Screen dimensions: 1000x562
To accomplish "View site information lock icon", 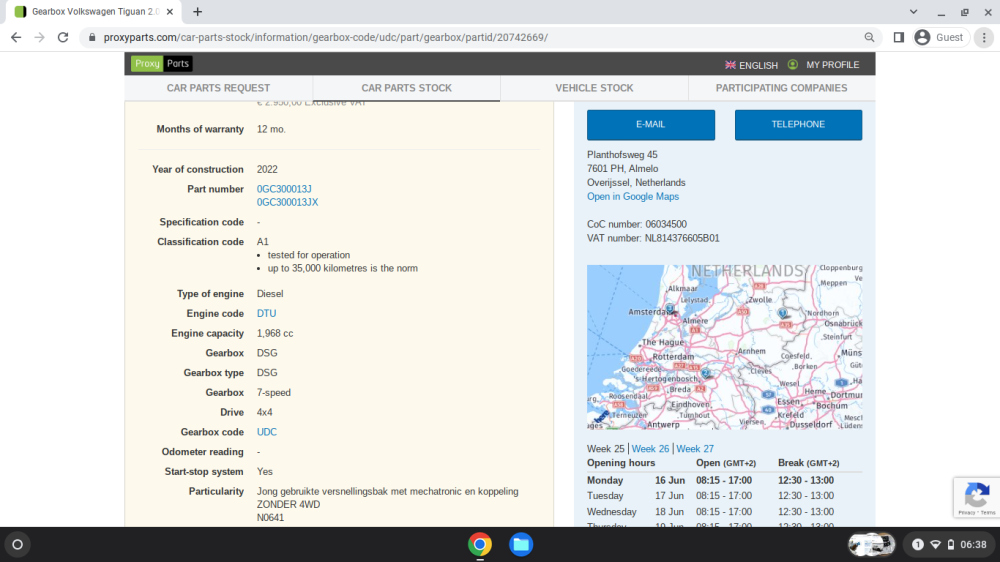I will click(x=92, y=38).
